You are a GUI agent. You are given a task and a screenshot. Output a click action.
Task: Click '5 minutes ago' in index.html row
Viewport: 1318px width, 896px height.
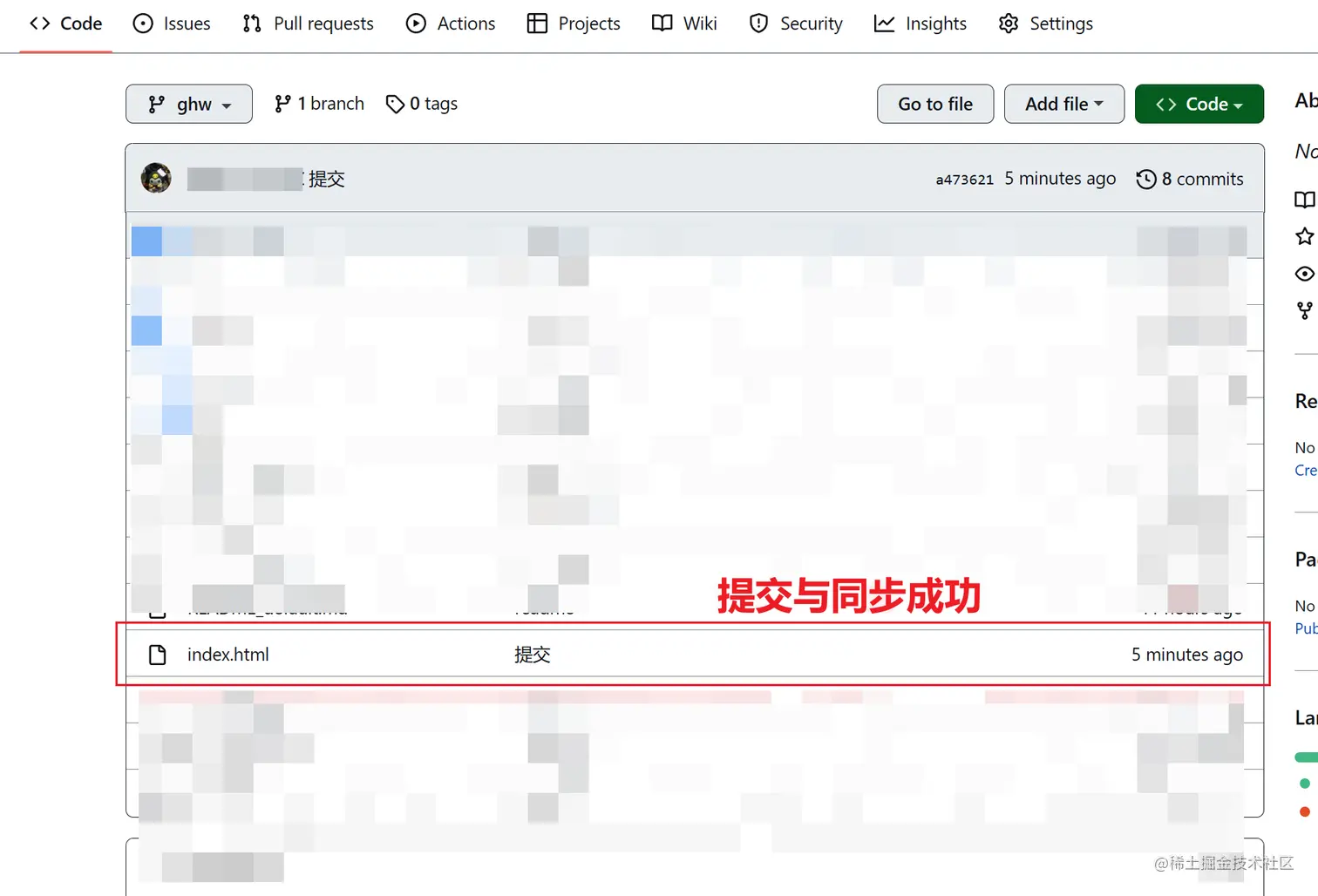(x=1187, y=655)
